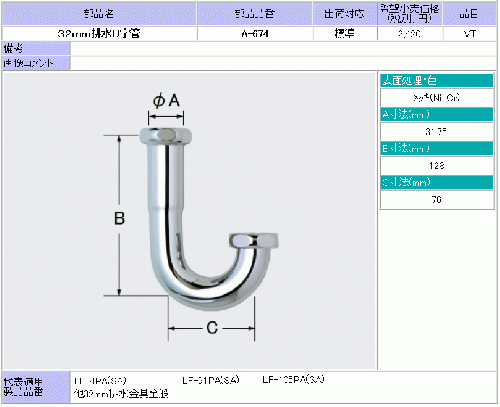Click the LF-31PA(SA) product number
The height and width of the screenshot is (407, 500).
click(x=211, y=380)
